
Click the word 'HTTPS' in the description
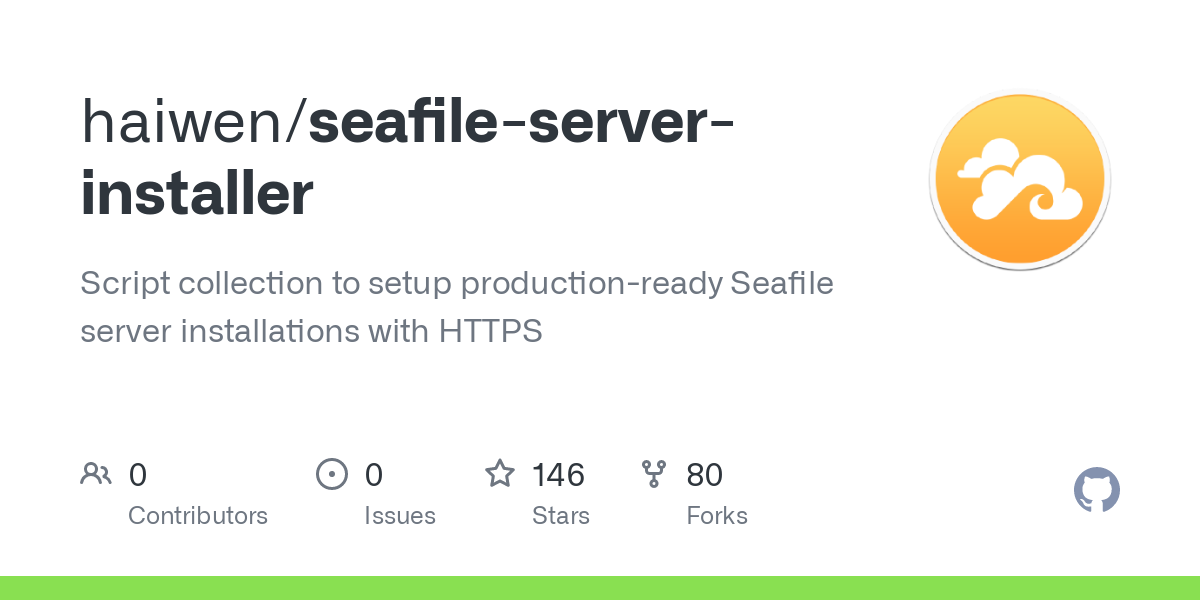pos(490,330)
